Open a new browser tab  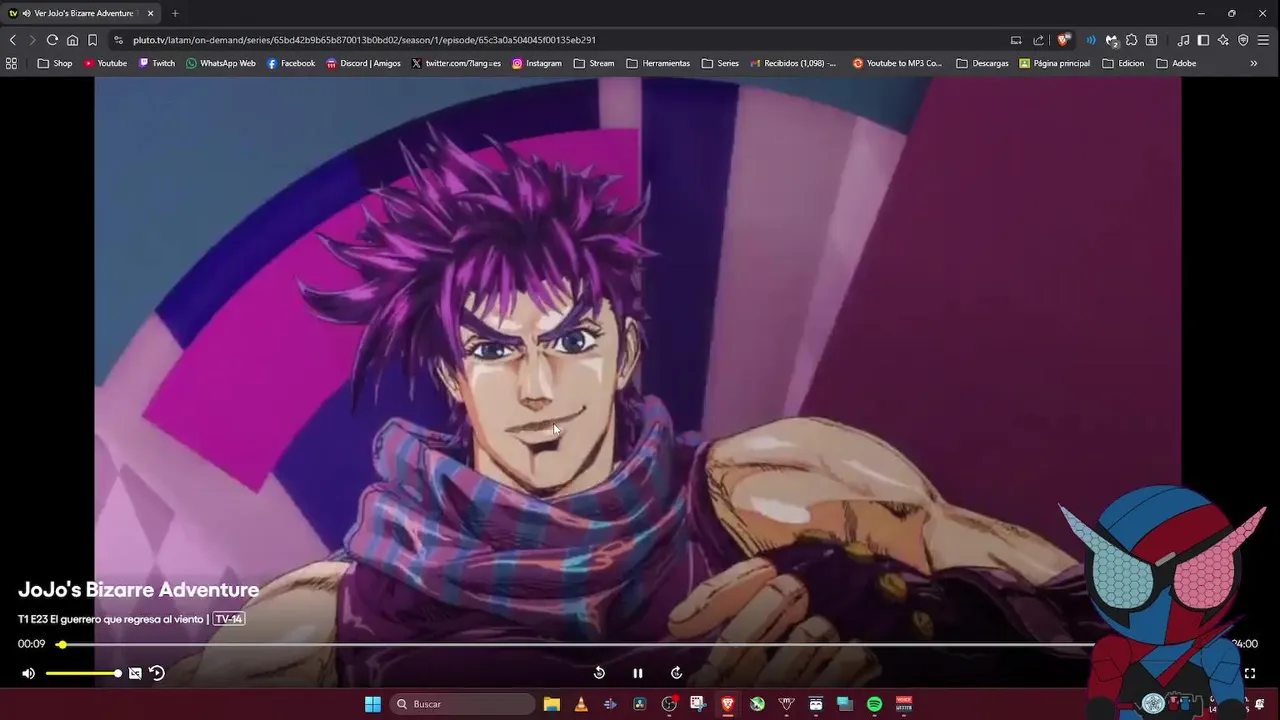[175, 13]
